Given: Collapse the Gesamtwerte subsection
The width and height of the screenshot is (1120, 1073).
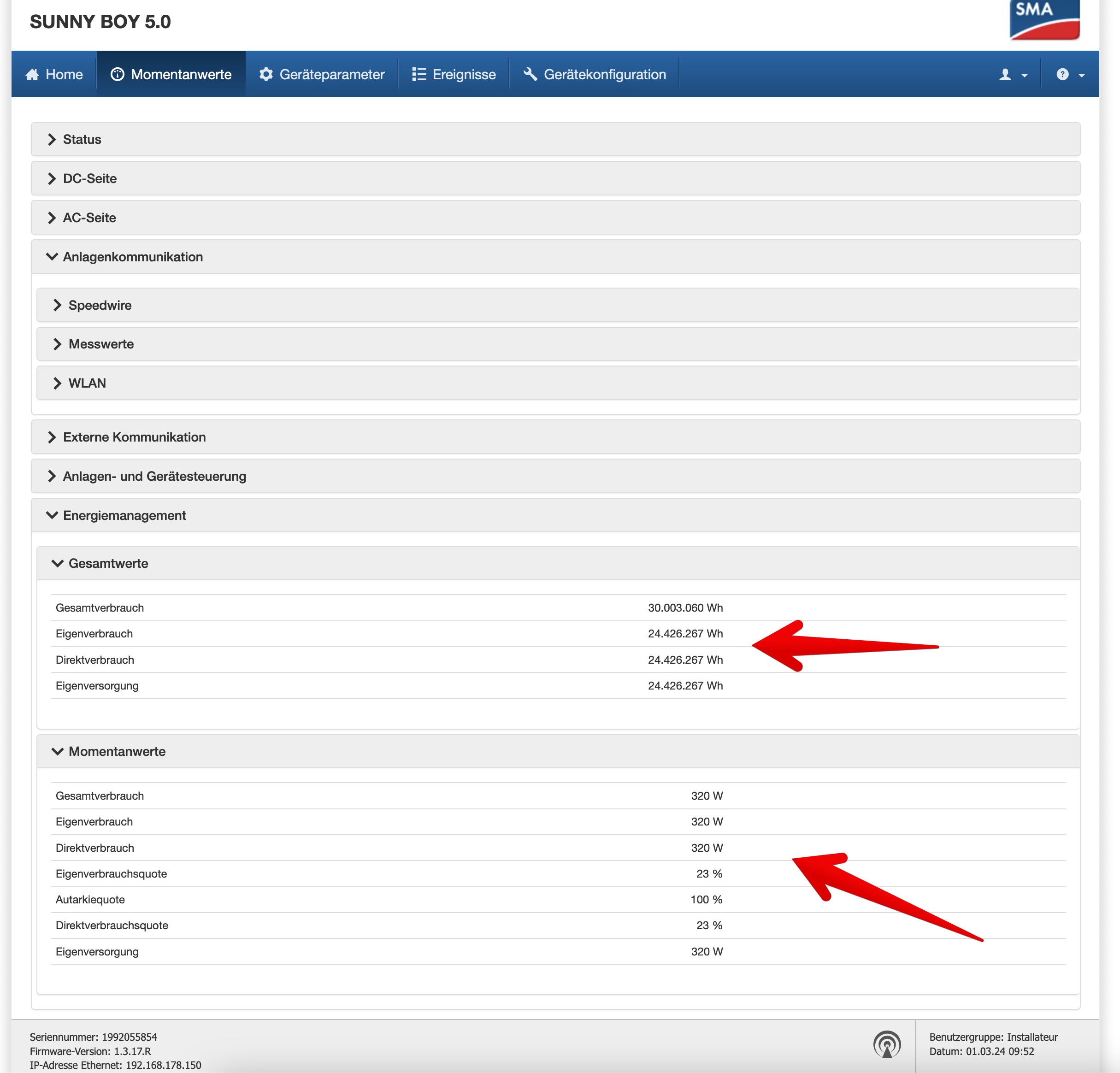Looking at the screenshot, I should pyautogui.click(x=558, y=563).
